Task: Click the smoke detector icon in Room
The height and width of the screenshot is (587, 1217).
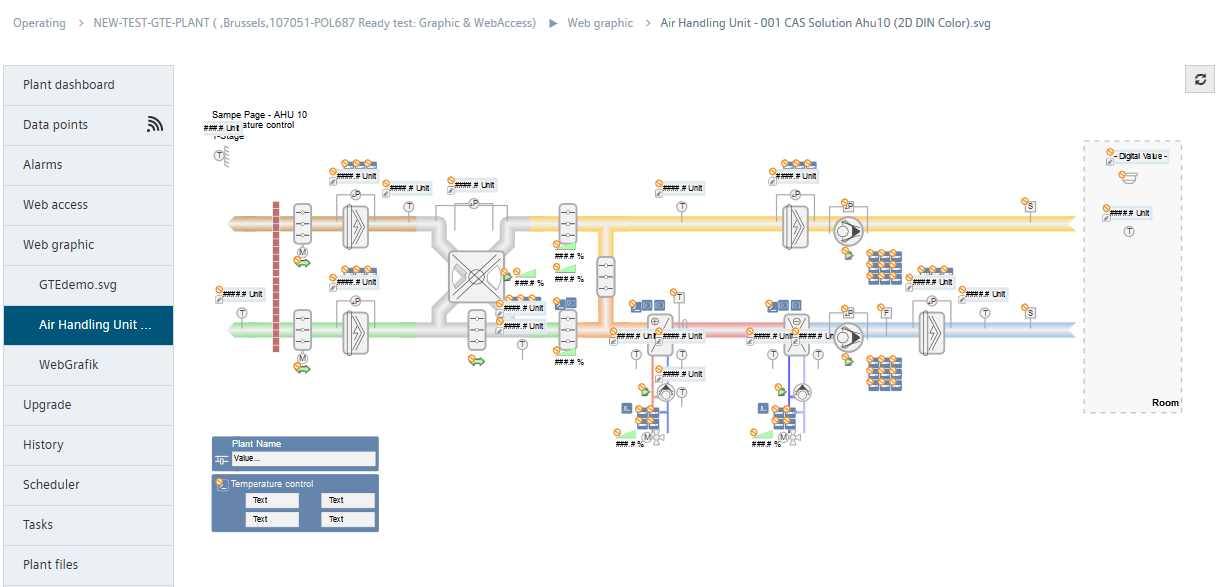Action: coord(1130,178)
